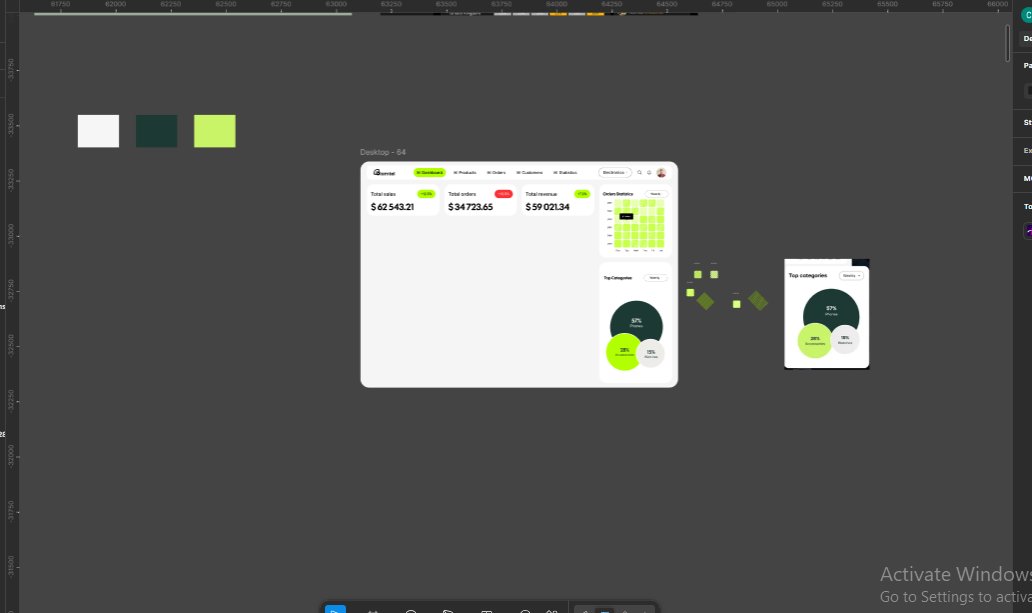Select the Total orders label
Image resolution: width=1032 pixels, height=613 pixels.
point(462,194)
